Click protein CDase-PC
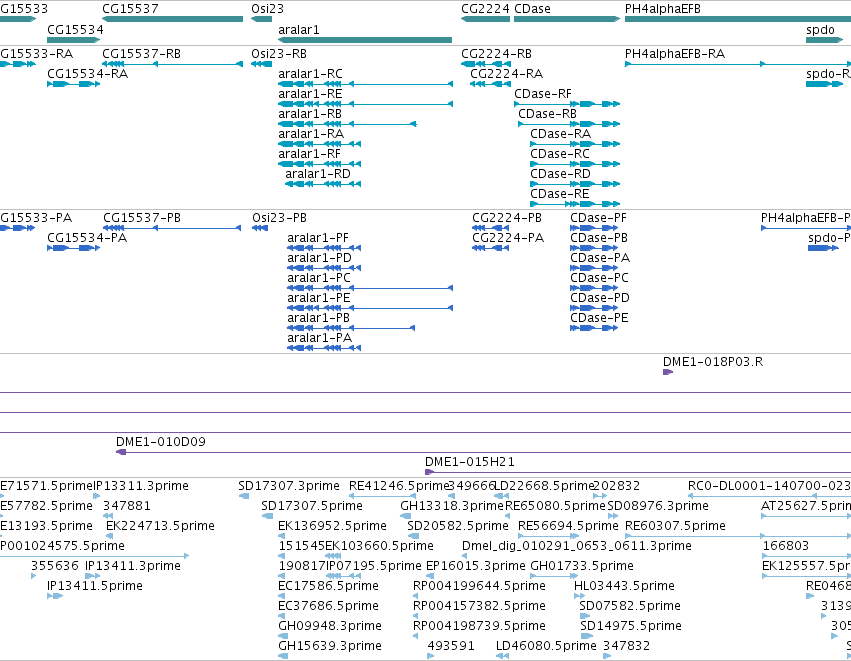 pos(594,288)
